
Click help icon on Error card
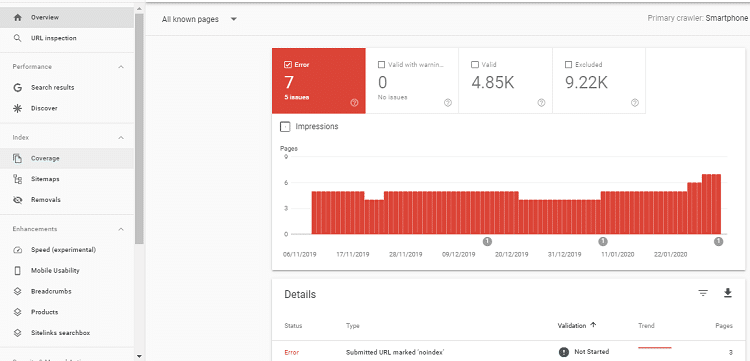[x=354, y=102]
